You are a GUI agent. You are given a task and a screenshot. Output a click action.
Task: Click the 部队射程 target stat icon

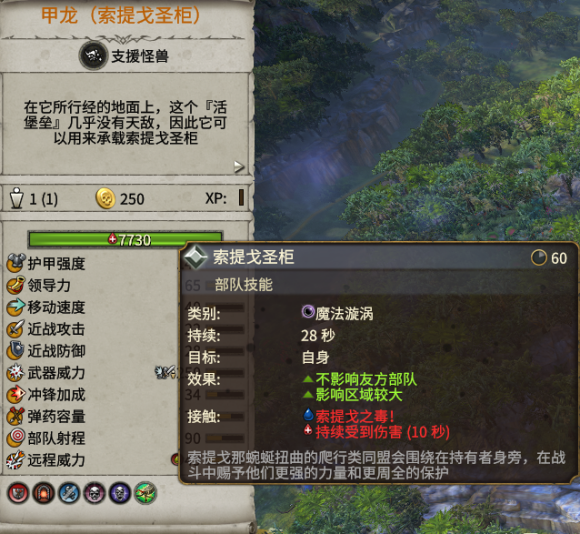(16, 438)
